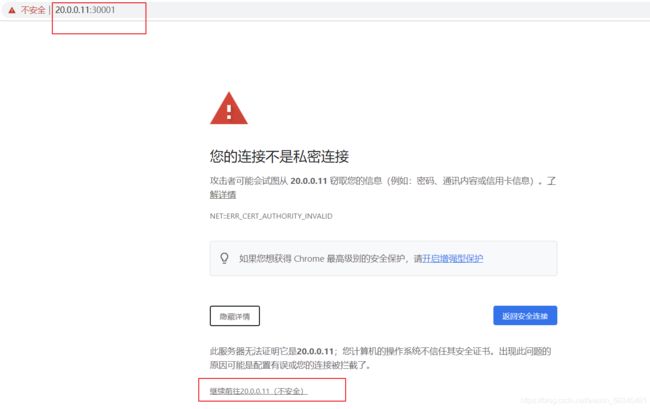
Task: Click the 此服务器无法证明 details paragraph
Action: pyautogui.click(x=380, y=358)
